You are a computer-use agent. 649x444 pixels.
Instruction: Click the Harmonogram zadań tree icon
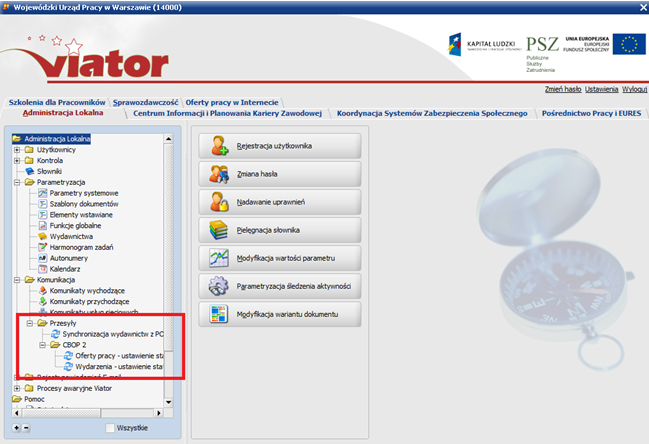(43, 247)
